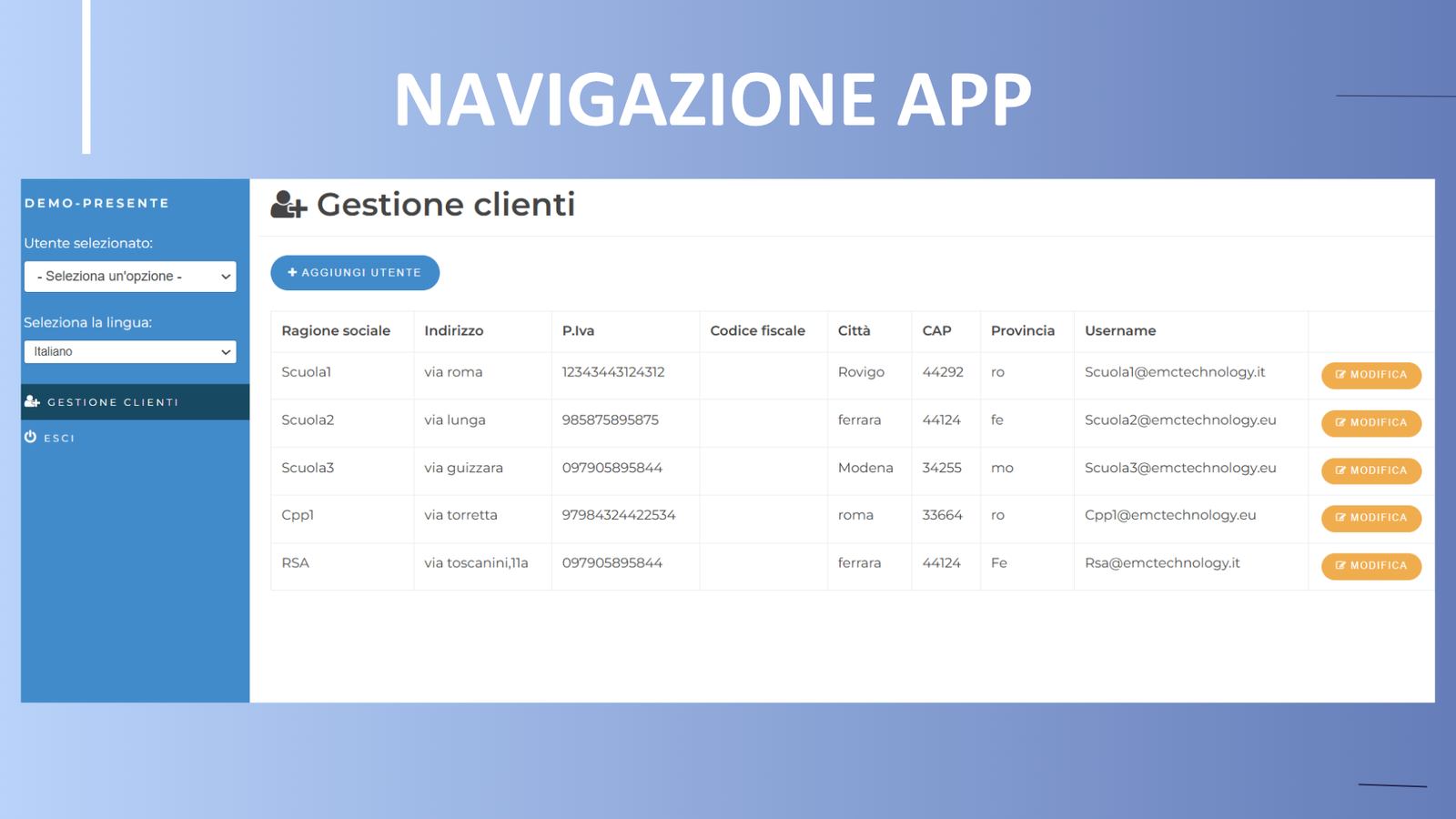Select the Gestione Clienti menu item
Screen dimensions: 1456x819
click(113, 402)
